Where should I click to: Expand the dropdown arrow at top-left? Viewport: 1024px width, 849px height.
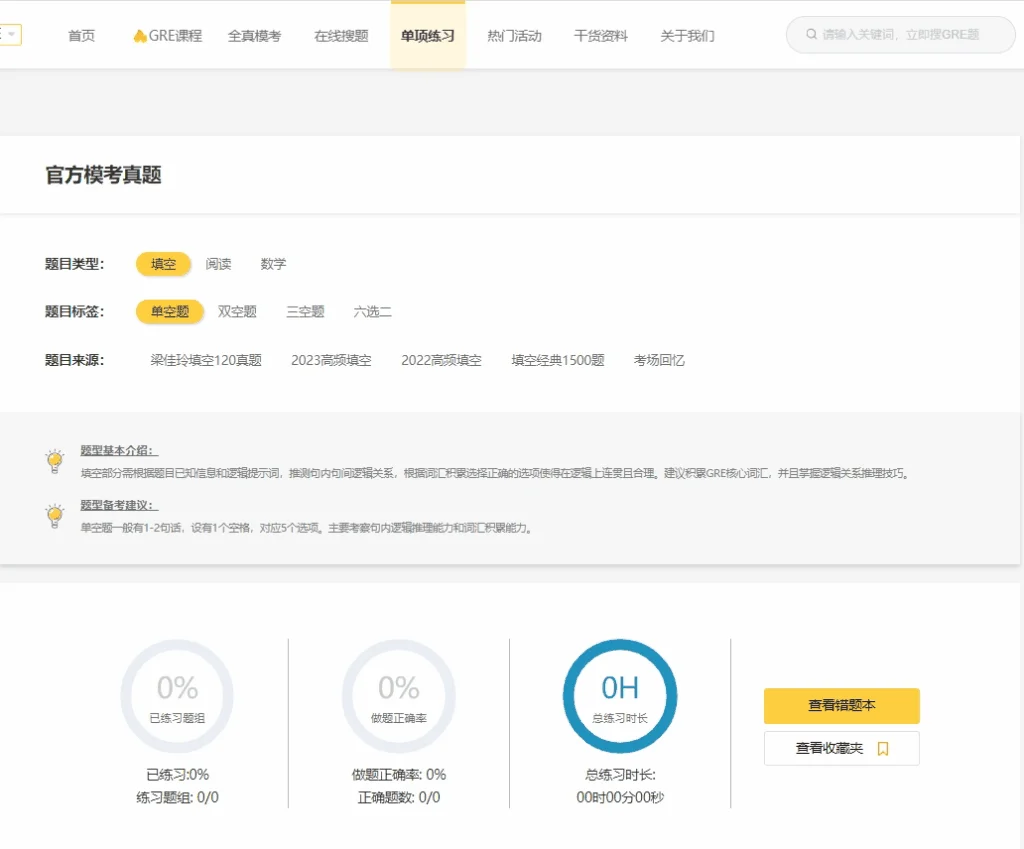tap(12, 35)
